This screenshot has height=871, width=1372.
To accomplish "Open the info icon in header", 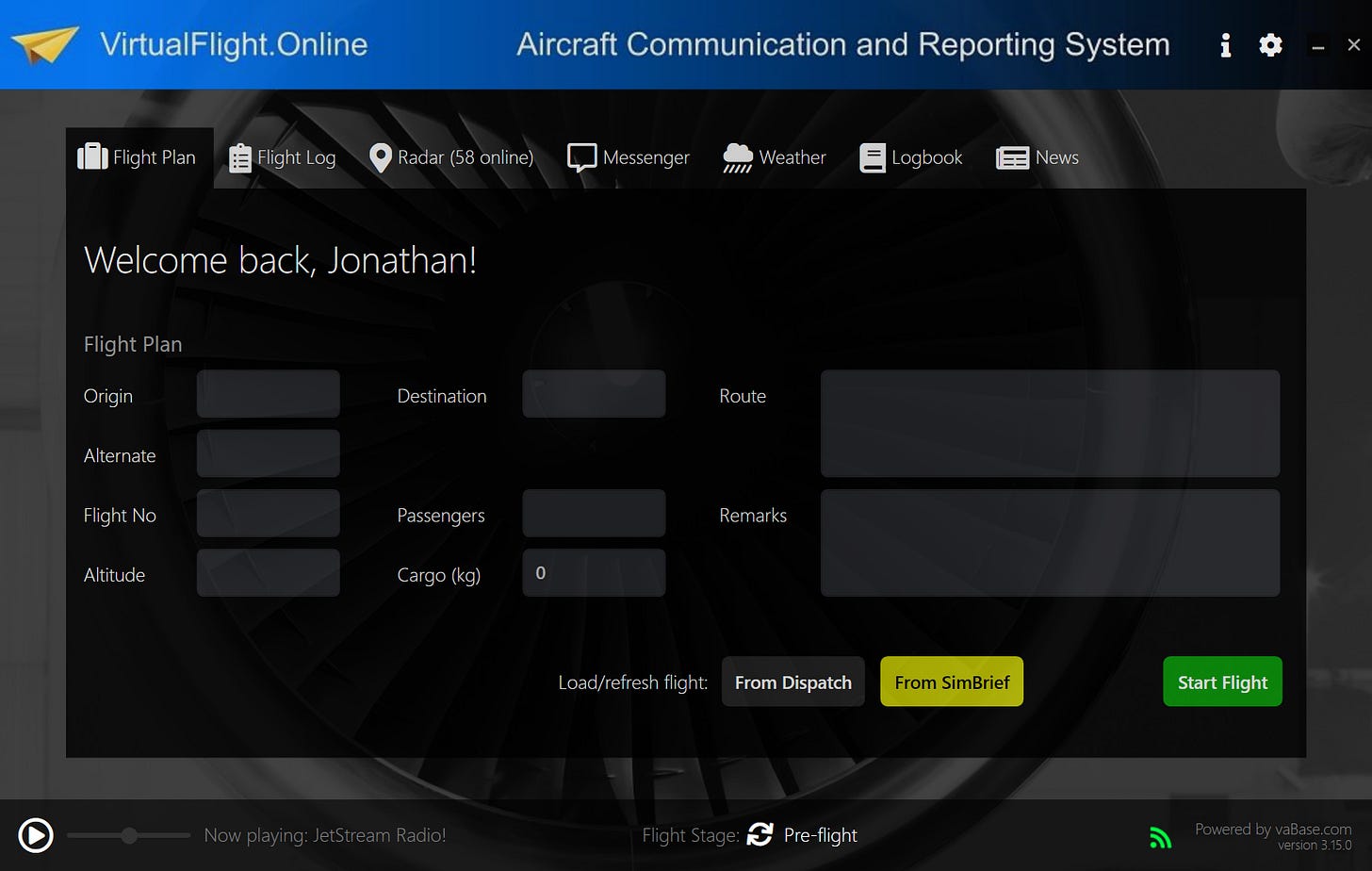I will tap(1225, 45).
